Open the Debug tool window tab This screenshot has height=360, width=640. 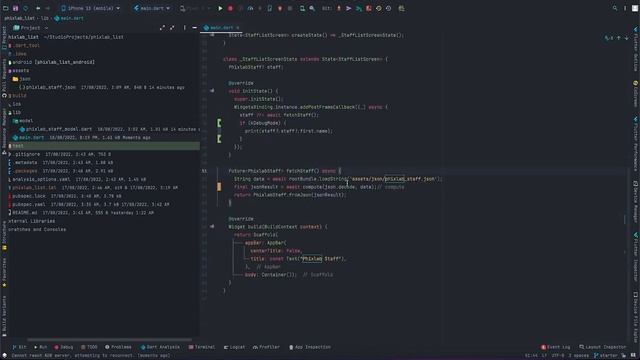click(64, 347)
